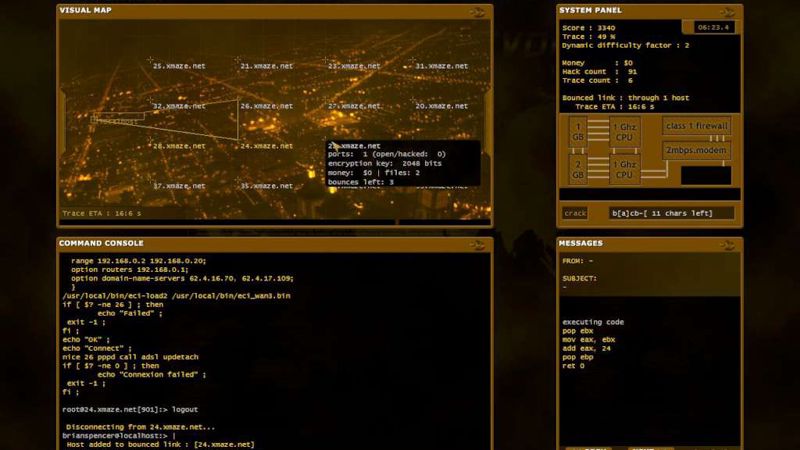Screen dimensions: 800x450
Task: Select host 20.xmaze.net on the map
Action: [441, 106]
